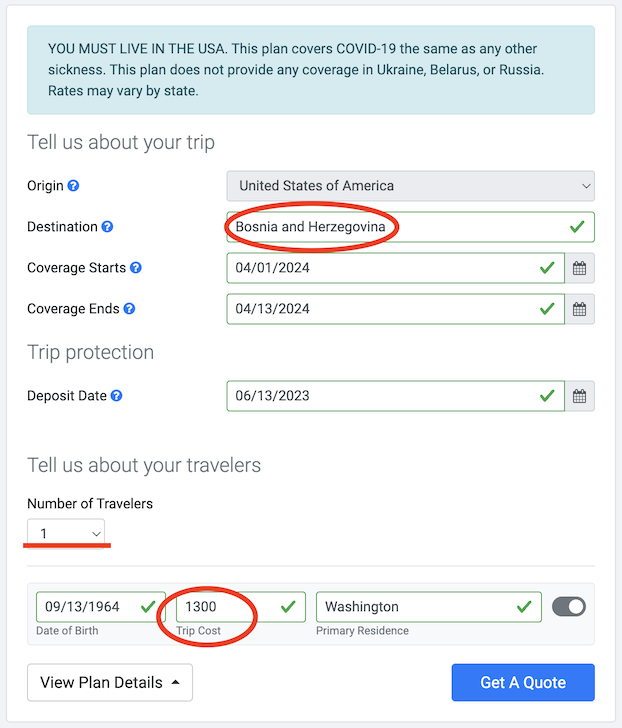Open the Coverage Ends help tooltip icon
The height and width of the screenshot is (728, 622).
(x=130, y=309)
